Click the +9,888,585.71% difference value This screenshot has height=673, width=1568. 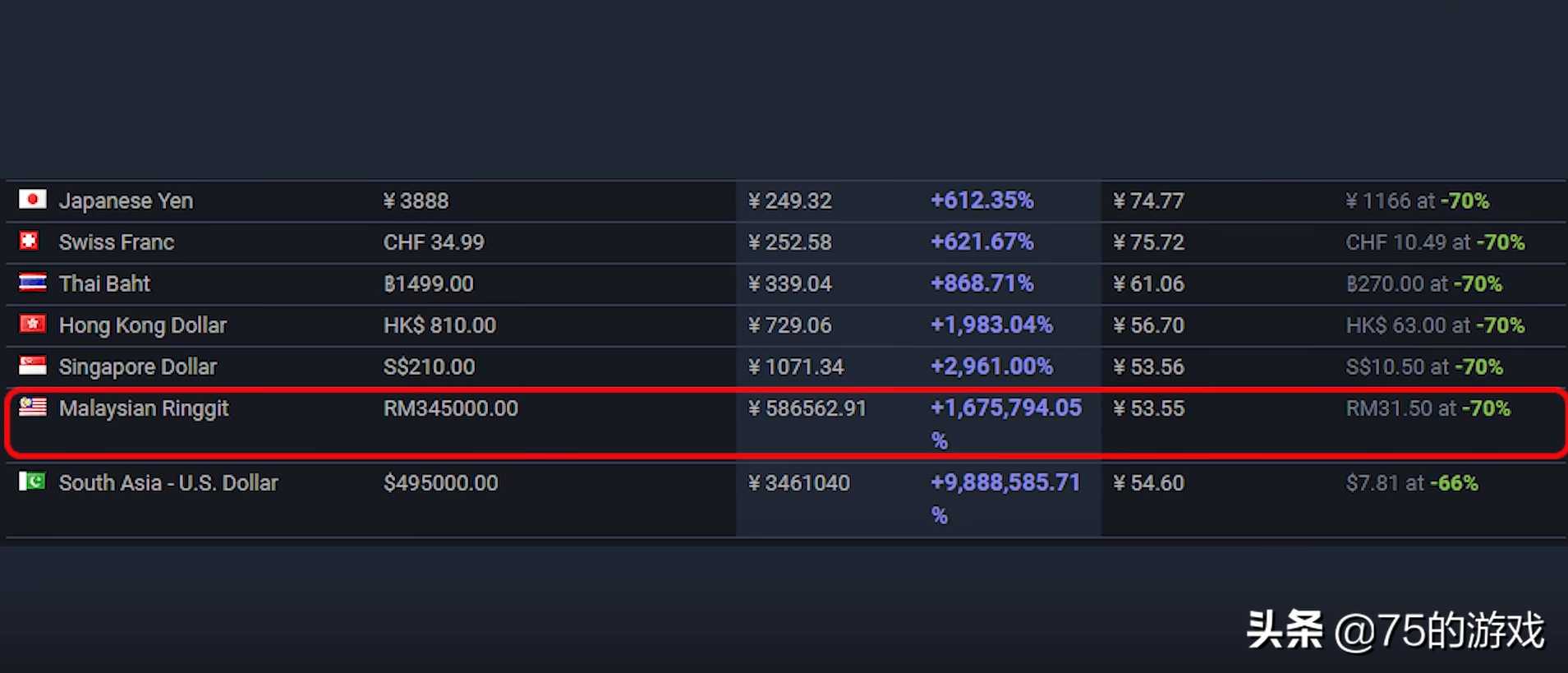pos(1005,483)
